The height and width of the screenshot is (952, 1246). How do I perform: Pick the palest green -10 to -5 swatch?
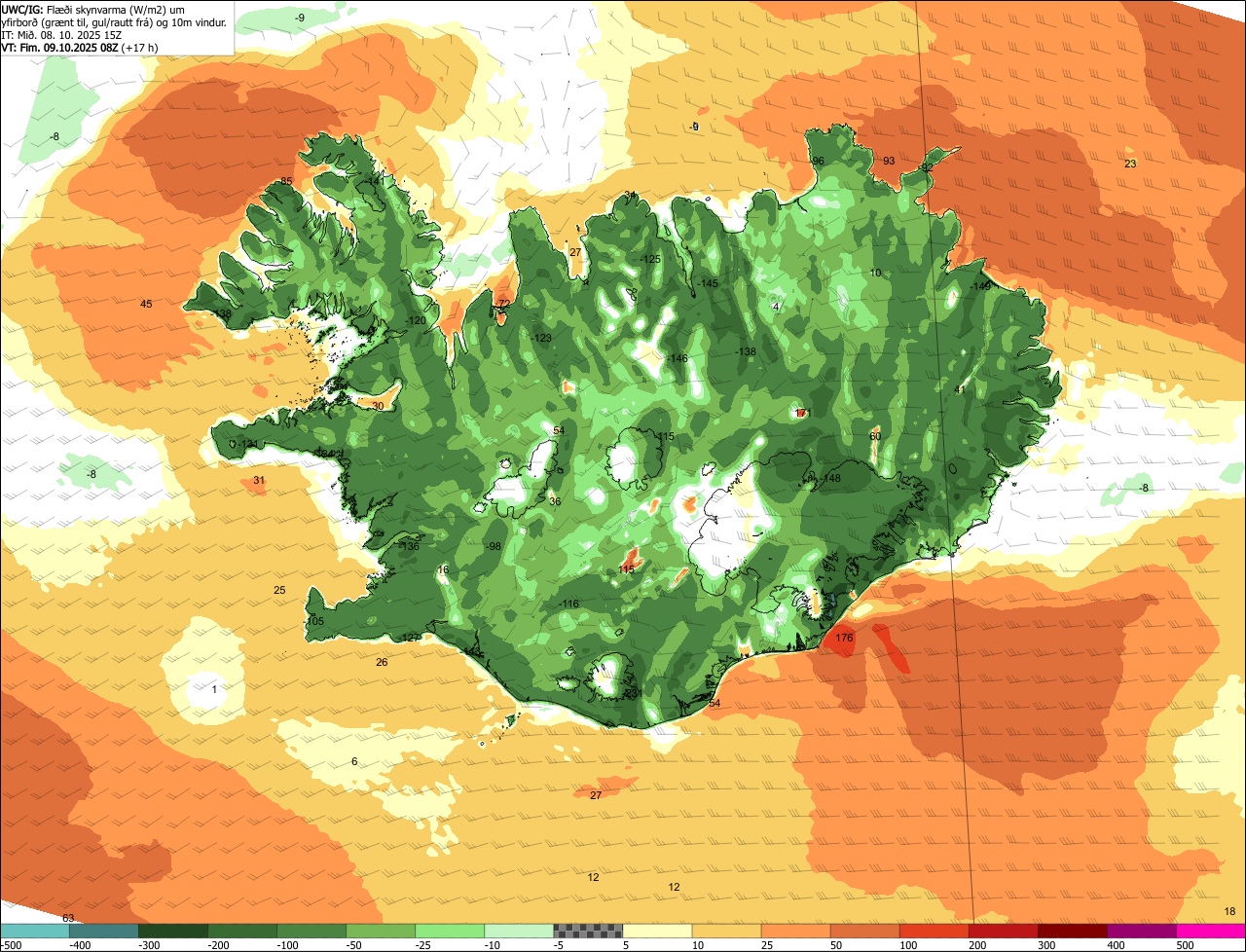(x=519, y=931)
